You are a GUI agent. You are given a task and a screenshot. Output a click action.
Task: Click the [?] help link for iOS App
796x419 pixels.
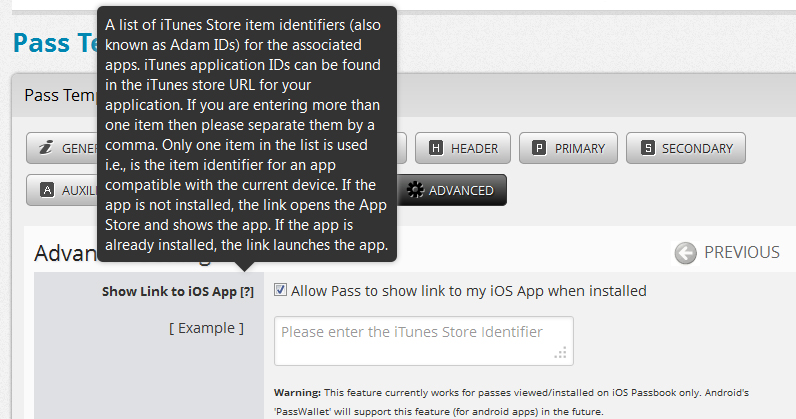tap(247, 292)
